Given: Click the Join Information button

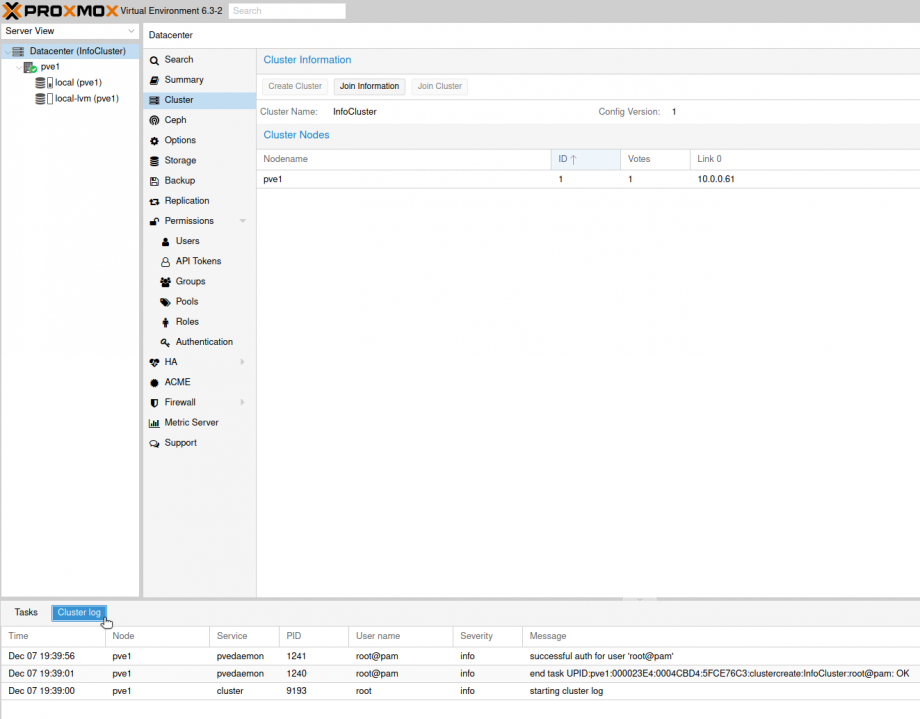Looking at the screenshot, I should tap(369, 86).
